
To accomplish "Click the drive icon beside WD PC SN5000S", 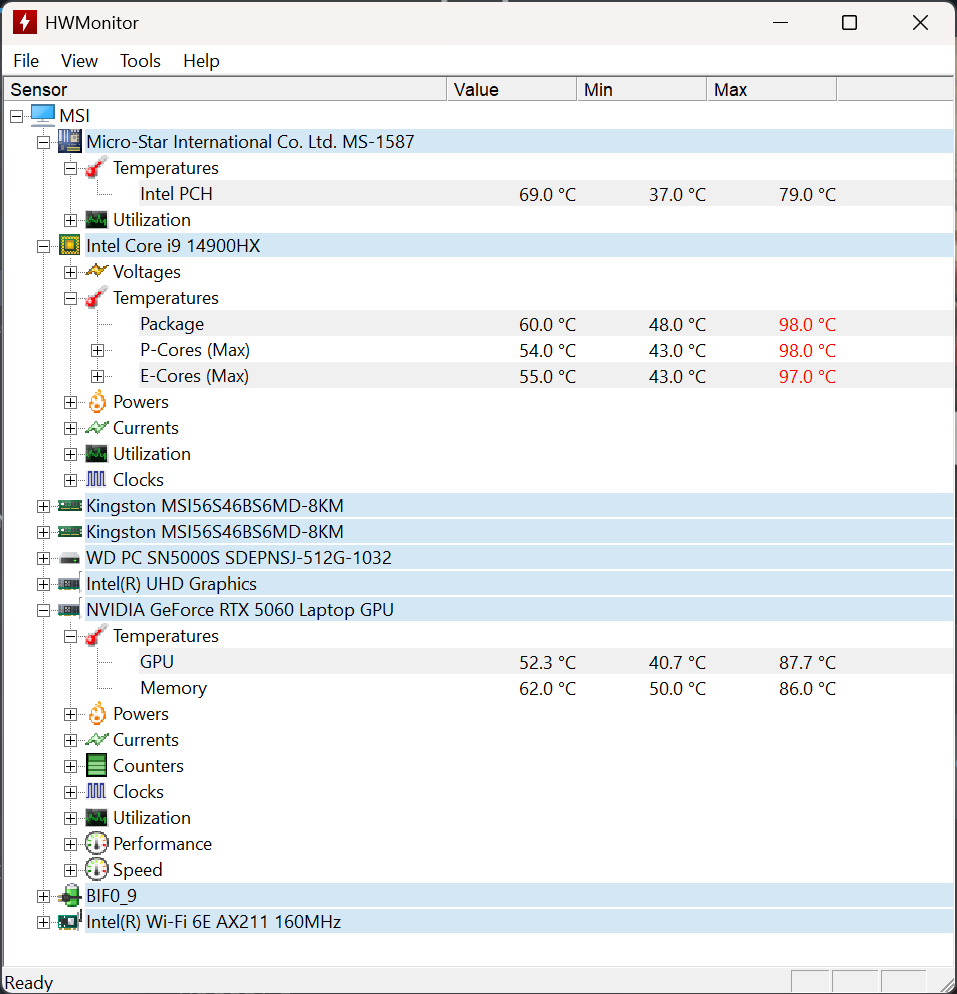I will [x=70, y=558].
